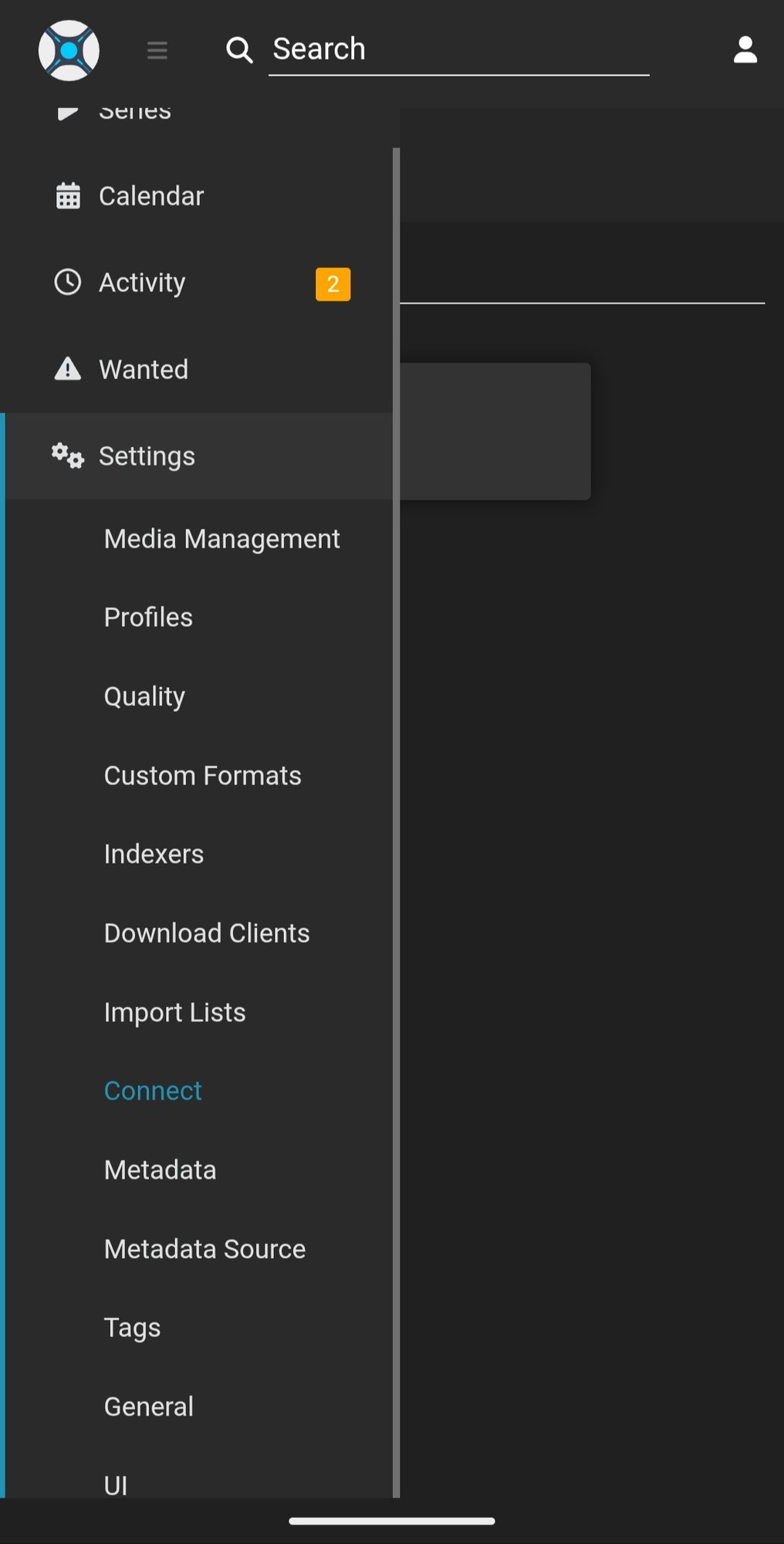Viewport: 784px width, 1544px height.
Task: Click the sidebar vertical scrollbar
Action: 396,772
